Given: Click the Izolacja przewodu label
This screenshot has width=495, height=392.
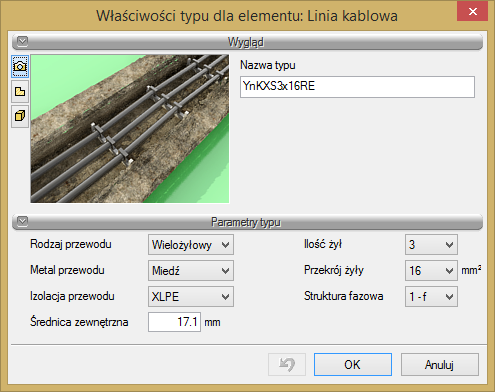Looking at the screenshot, I should [72, 296].
